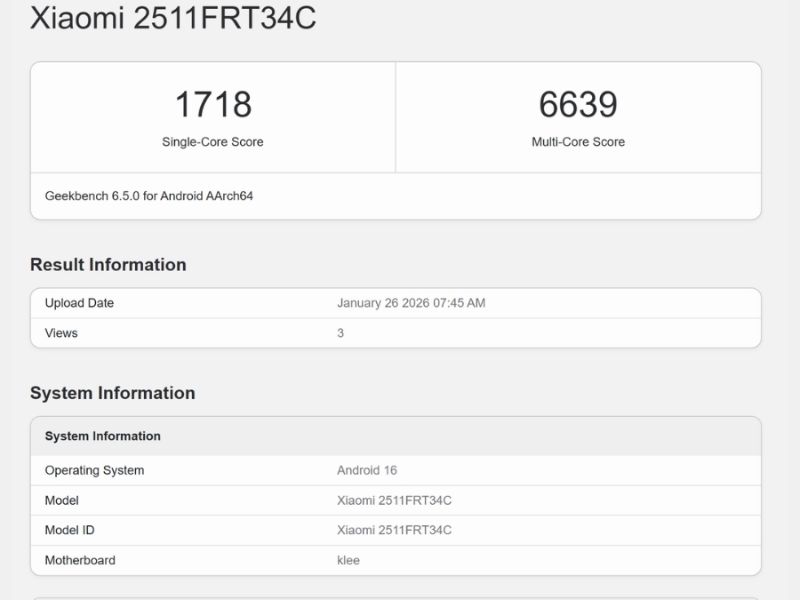
Task: Click the Multi-Core Score label
Action: 577,142
